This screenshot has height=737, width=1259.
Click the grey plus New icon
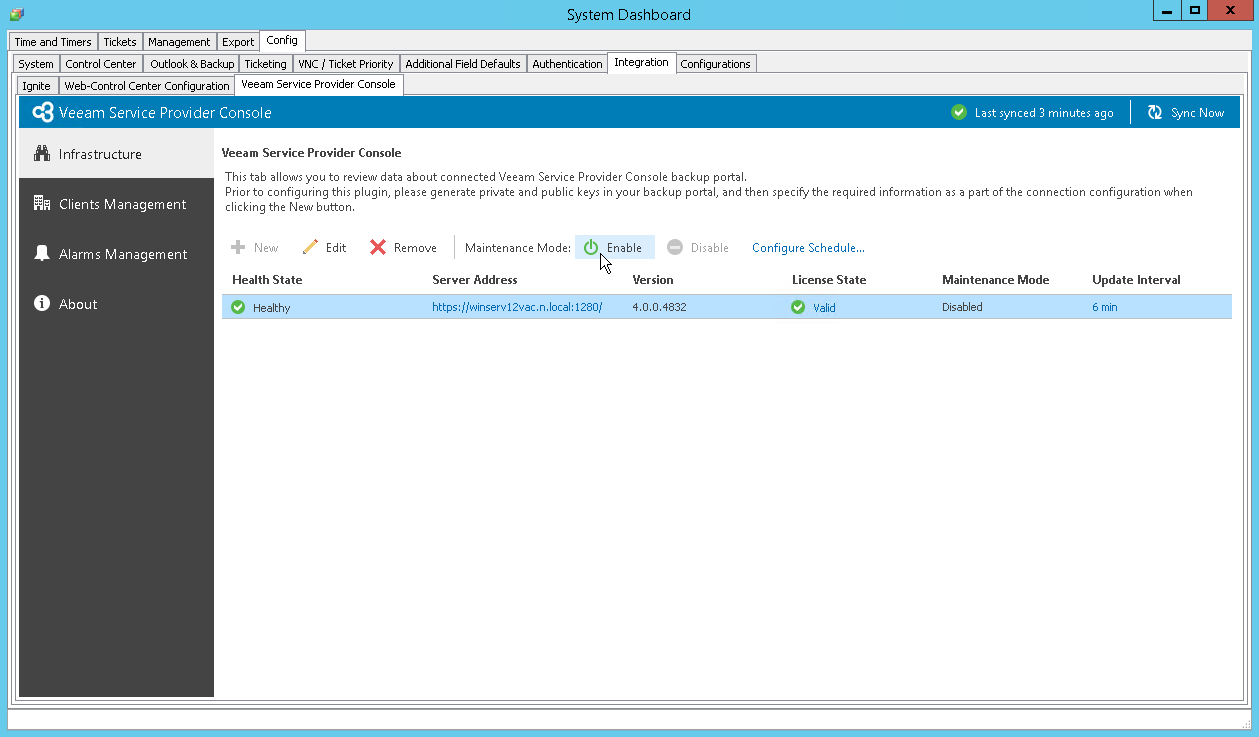coord(238,247)
